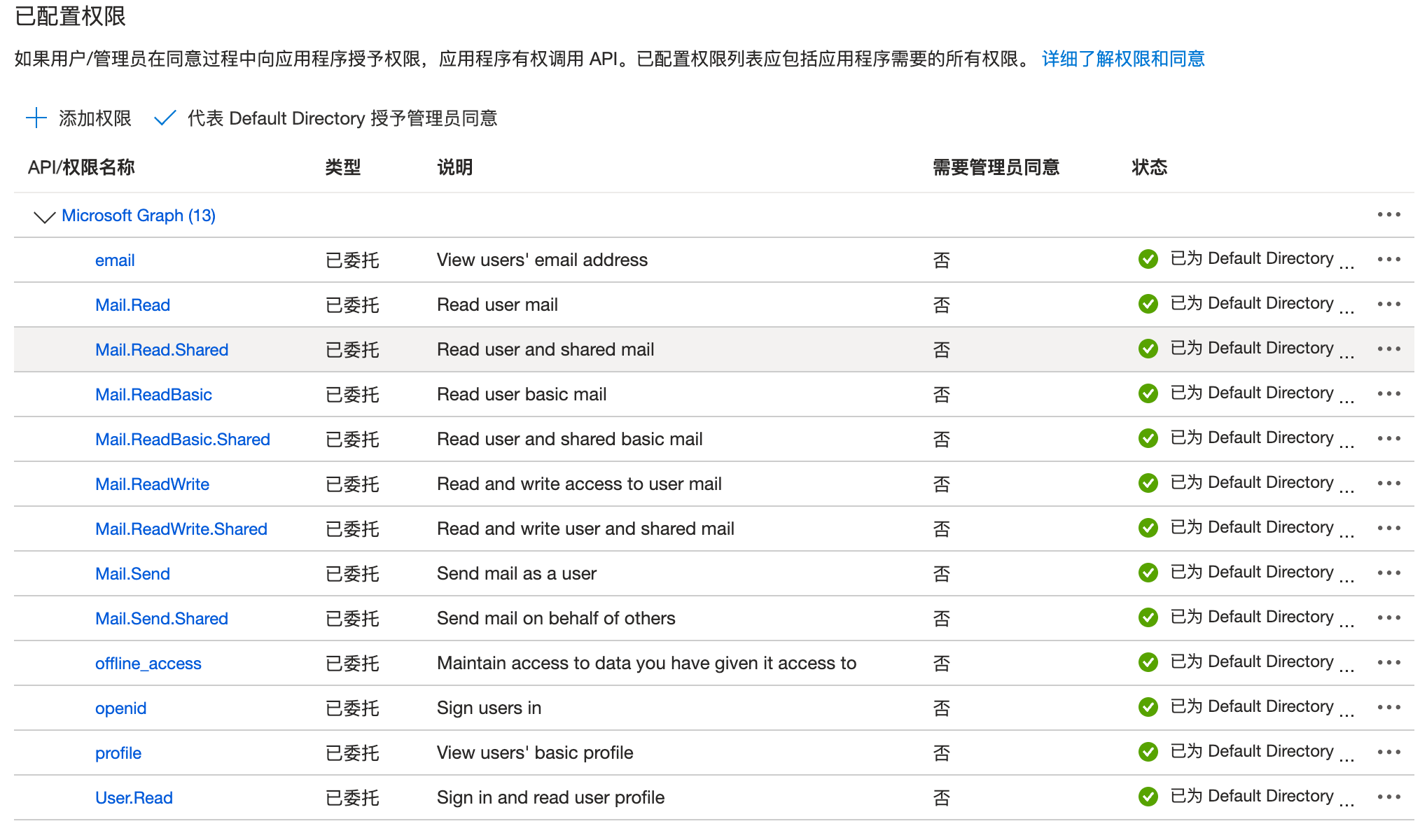The image size is (1420, 840).
Task: Open the ellipsis menu for Mail.ReadBasic row
Action: 1388,394
